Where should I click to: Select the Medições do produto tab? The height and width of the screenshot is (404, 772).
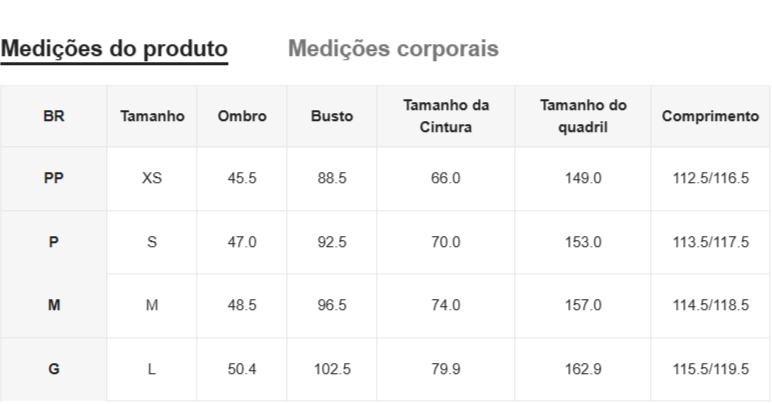click(x=114, y=49)
